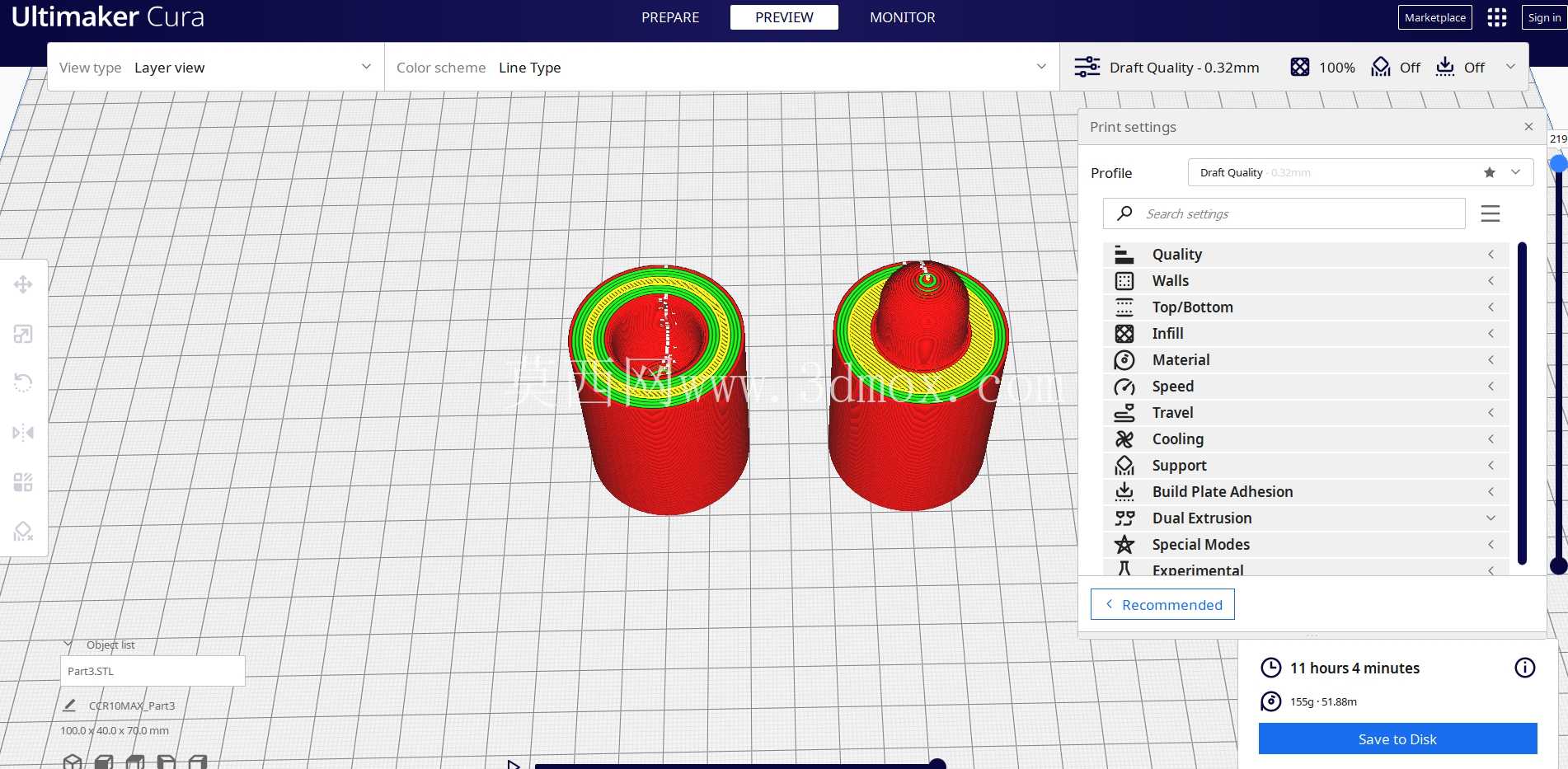Image resolution: width=1568 pixels, height=769 pixels.
Task: Click Save to Disk
Action: click(1397, 739)
